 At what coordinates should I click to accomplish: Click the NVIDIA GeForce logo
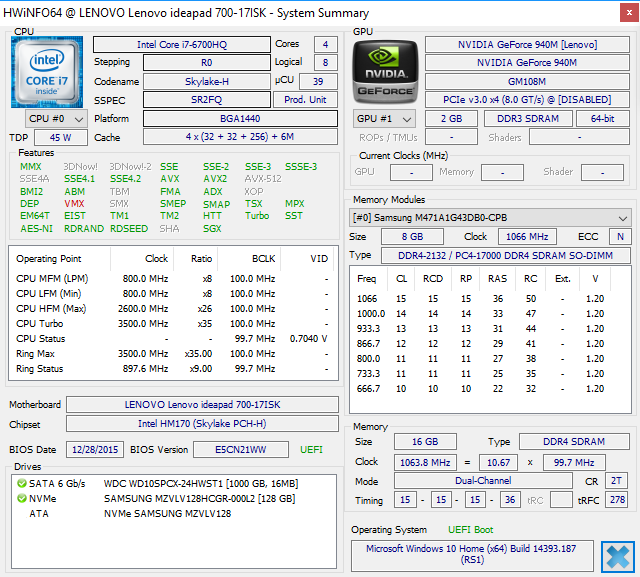click(x=384, y=72)
